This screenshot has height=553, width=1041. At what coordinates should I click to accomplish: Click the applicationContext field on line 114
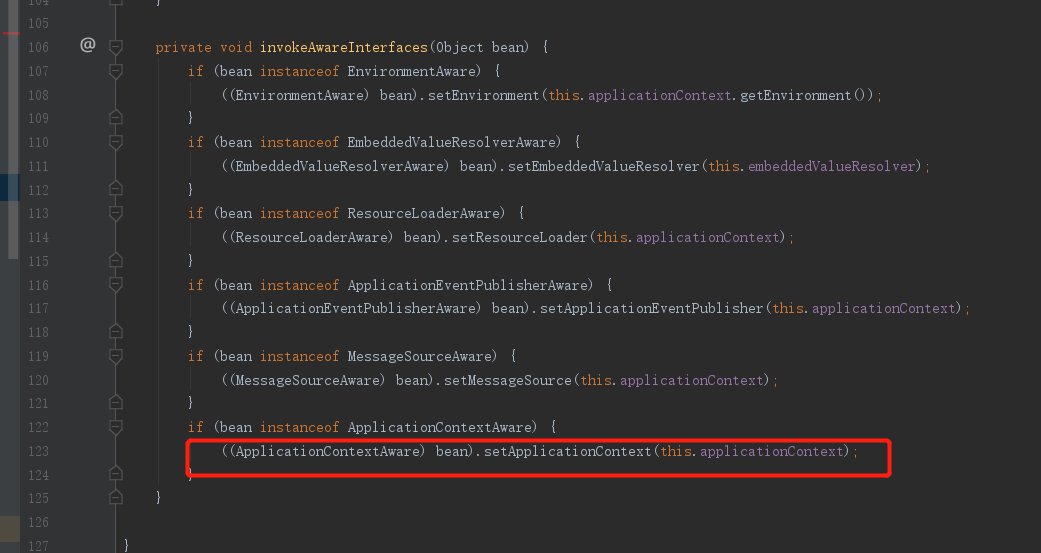pyautogui.click(x=708, y=237)
